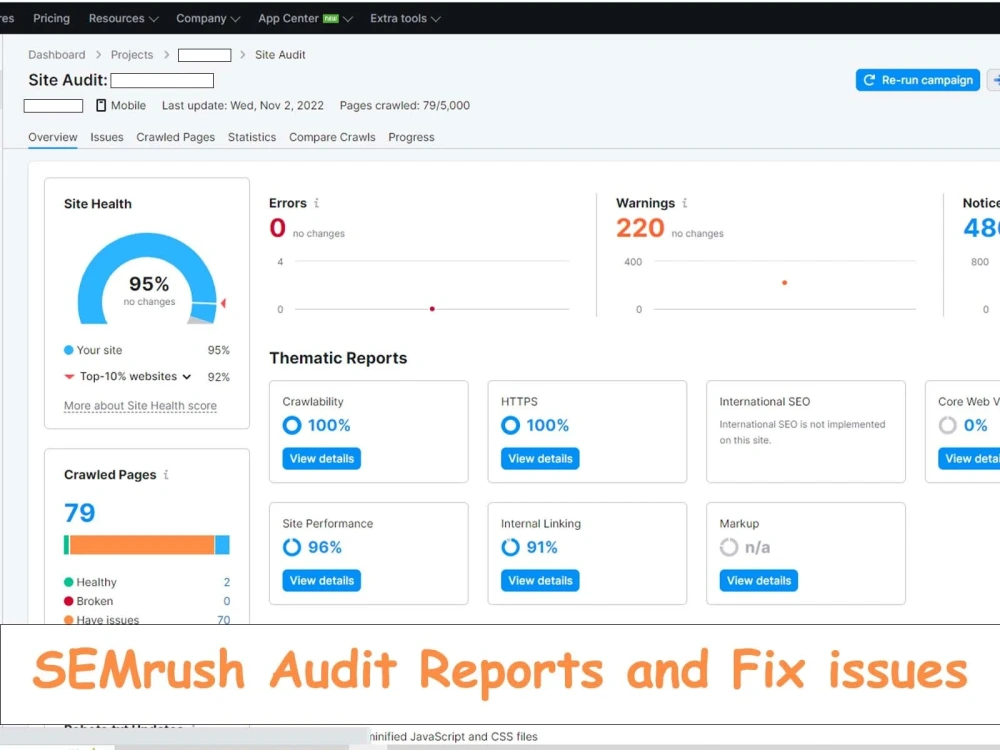Viewport: 1000px width, 750px height.
Task: Click the blue Your site legend dot
Action: 69,350
